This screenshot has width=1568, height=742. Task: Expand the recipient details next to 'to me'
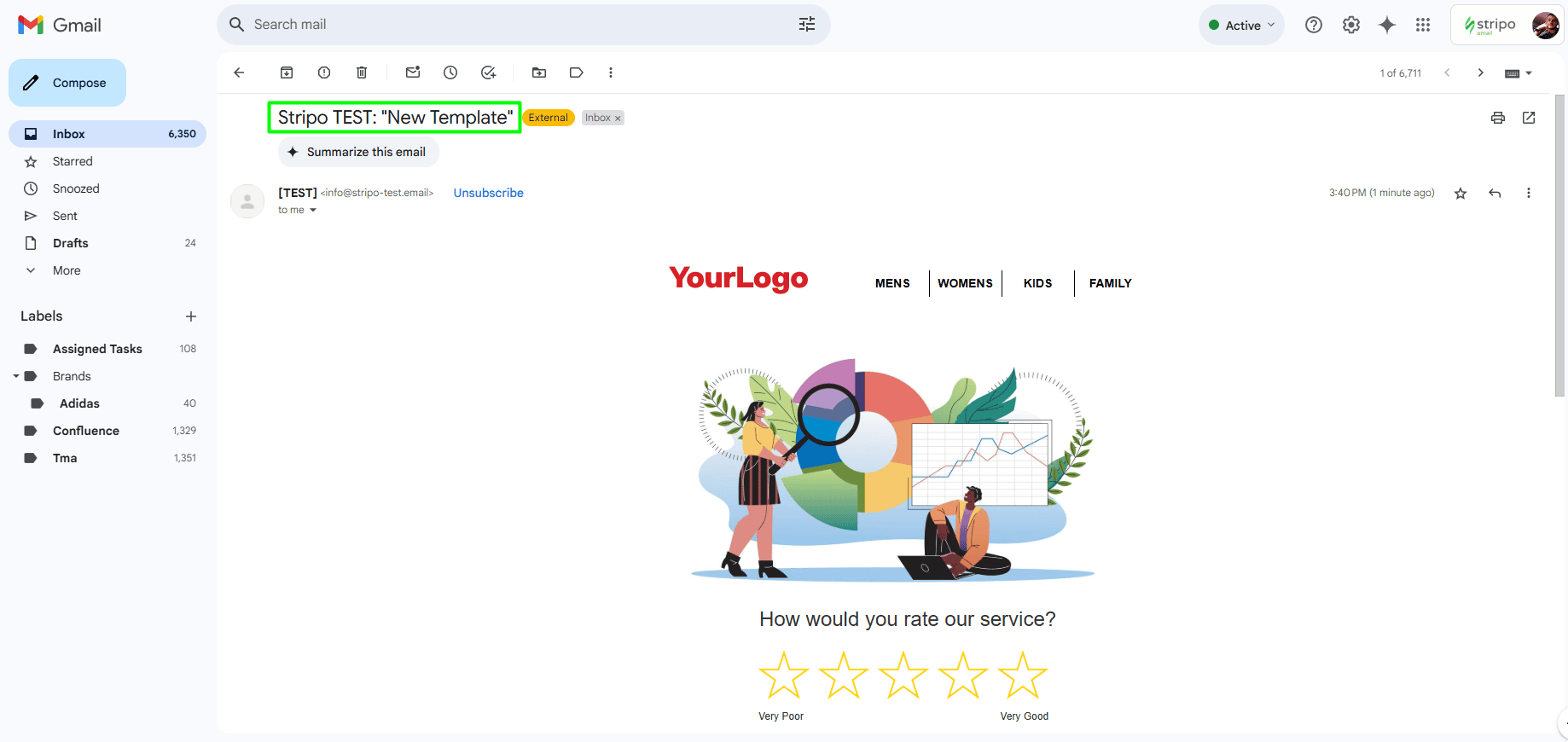(313, 211)
